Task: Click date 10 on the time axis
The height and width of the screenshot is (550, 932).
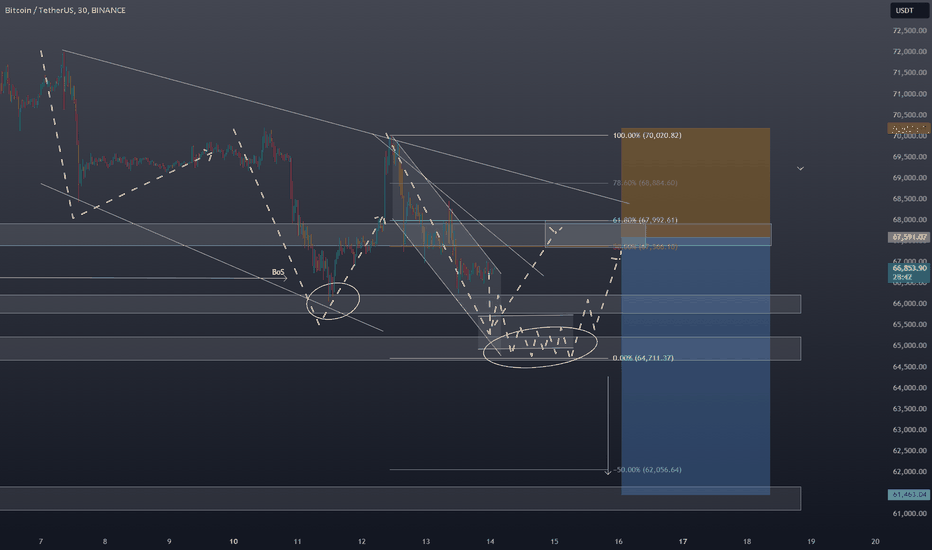Action: point(234,542)
